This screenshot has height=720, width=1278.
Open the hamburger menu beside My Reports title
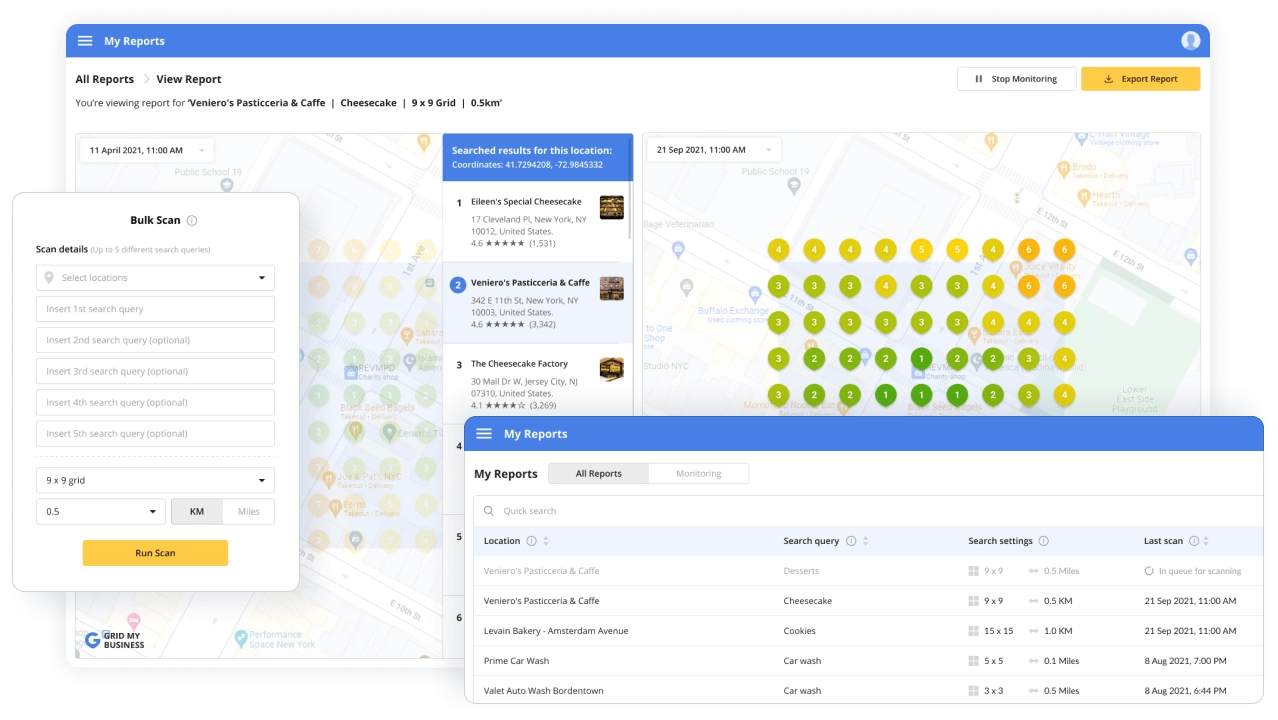pyautogui.click(x=85, y=40)
